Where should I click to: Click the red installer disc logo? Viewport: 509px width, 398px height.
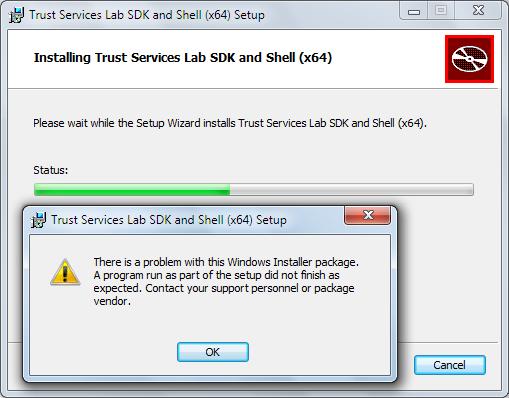click(469, 59)
